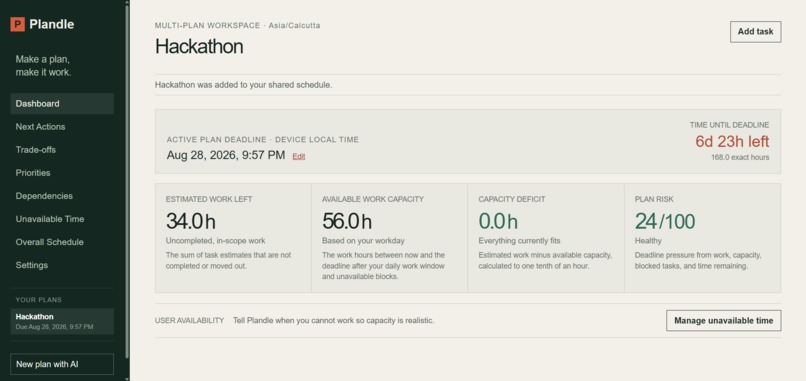
Task: Click the TIME UNTIL DEADLINE label
Action: click(x=729, y=125)
